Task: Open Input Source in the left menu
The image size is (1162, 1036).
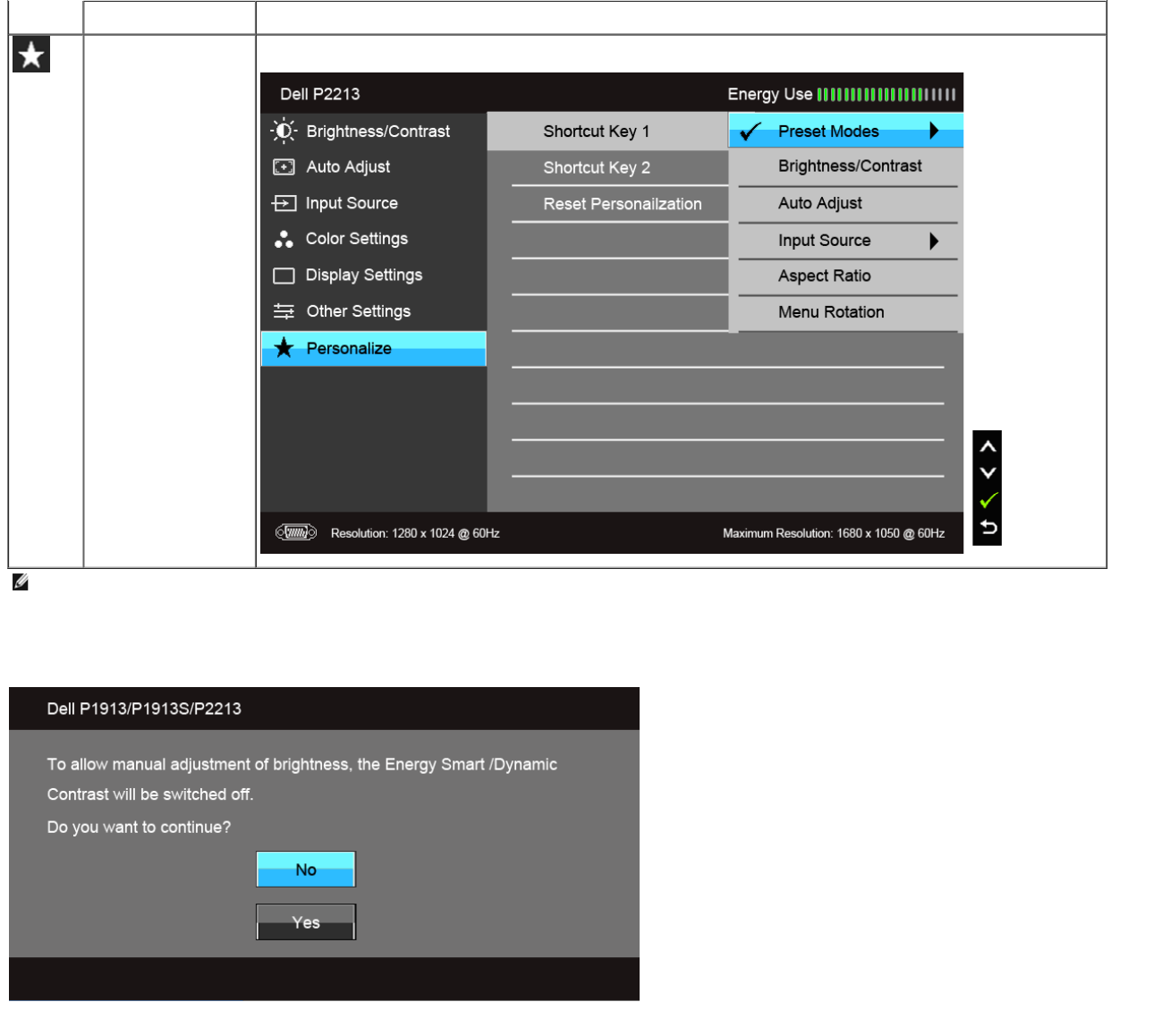Action: tap(374, 203)
